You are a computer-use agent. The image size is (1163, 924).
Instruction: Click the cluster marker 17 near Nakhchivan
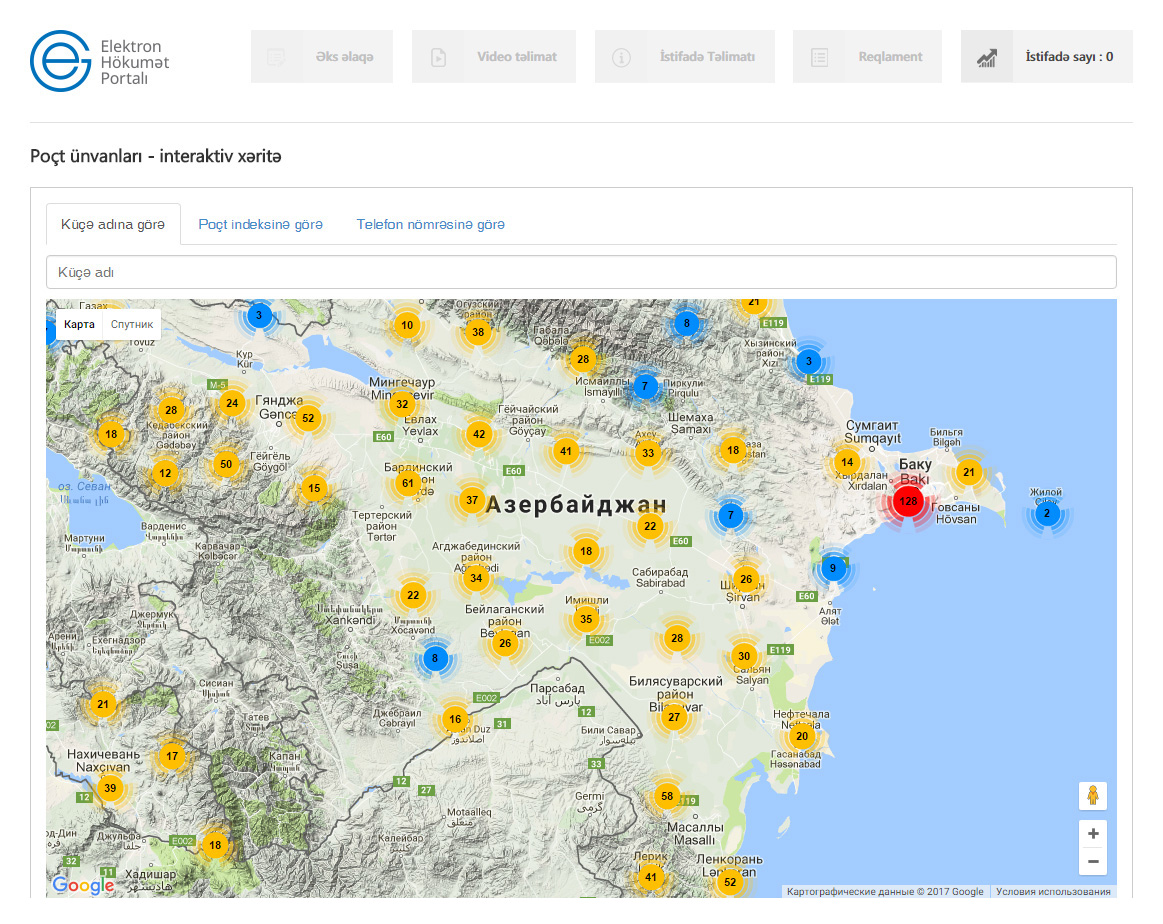(172, 756)
